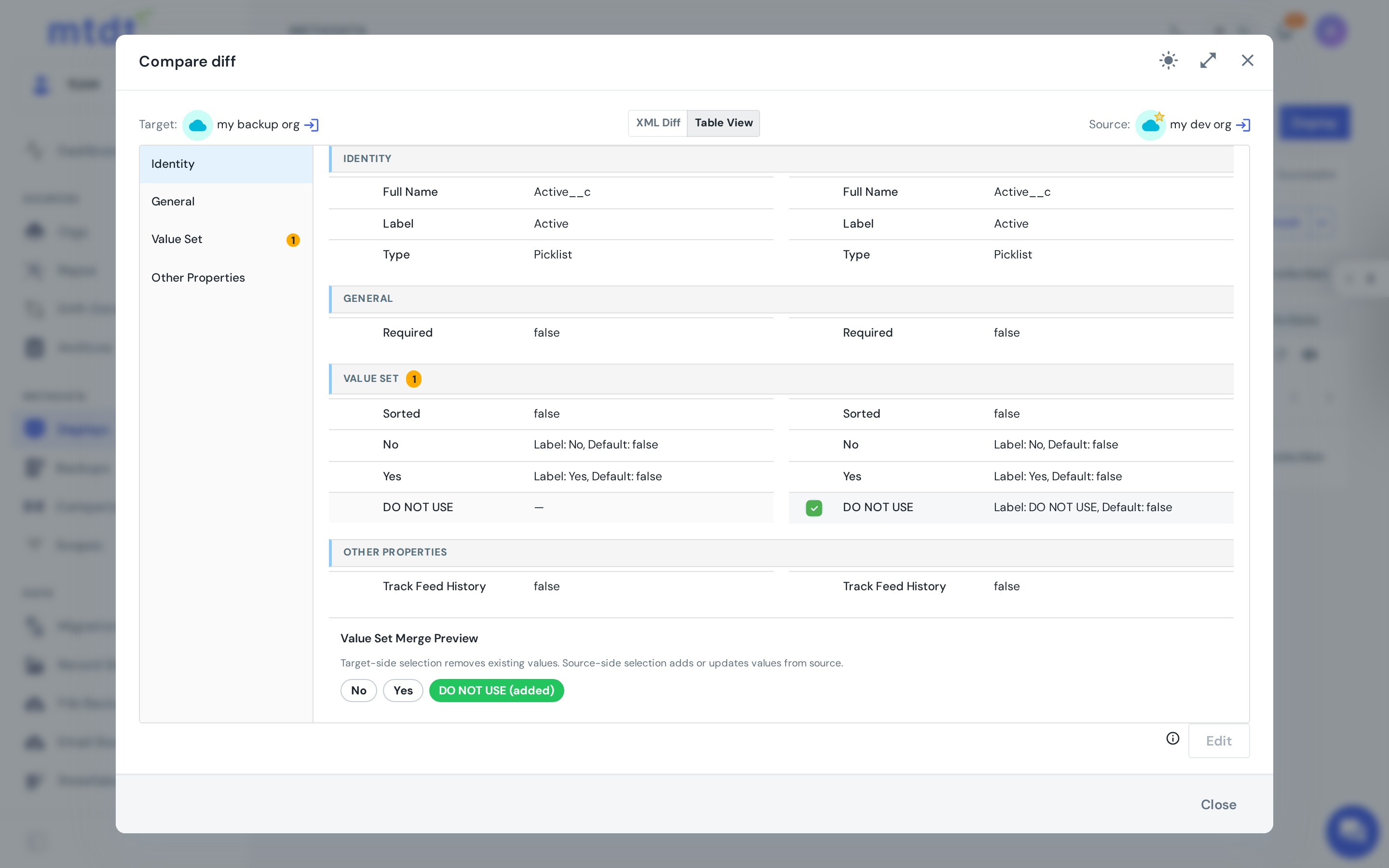Click the IDENTITY section header
The width and height of the screenshot is (1389, 868).
point(781,159)
